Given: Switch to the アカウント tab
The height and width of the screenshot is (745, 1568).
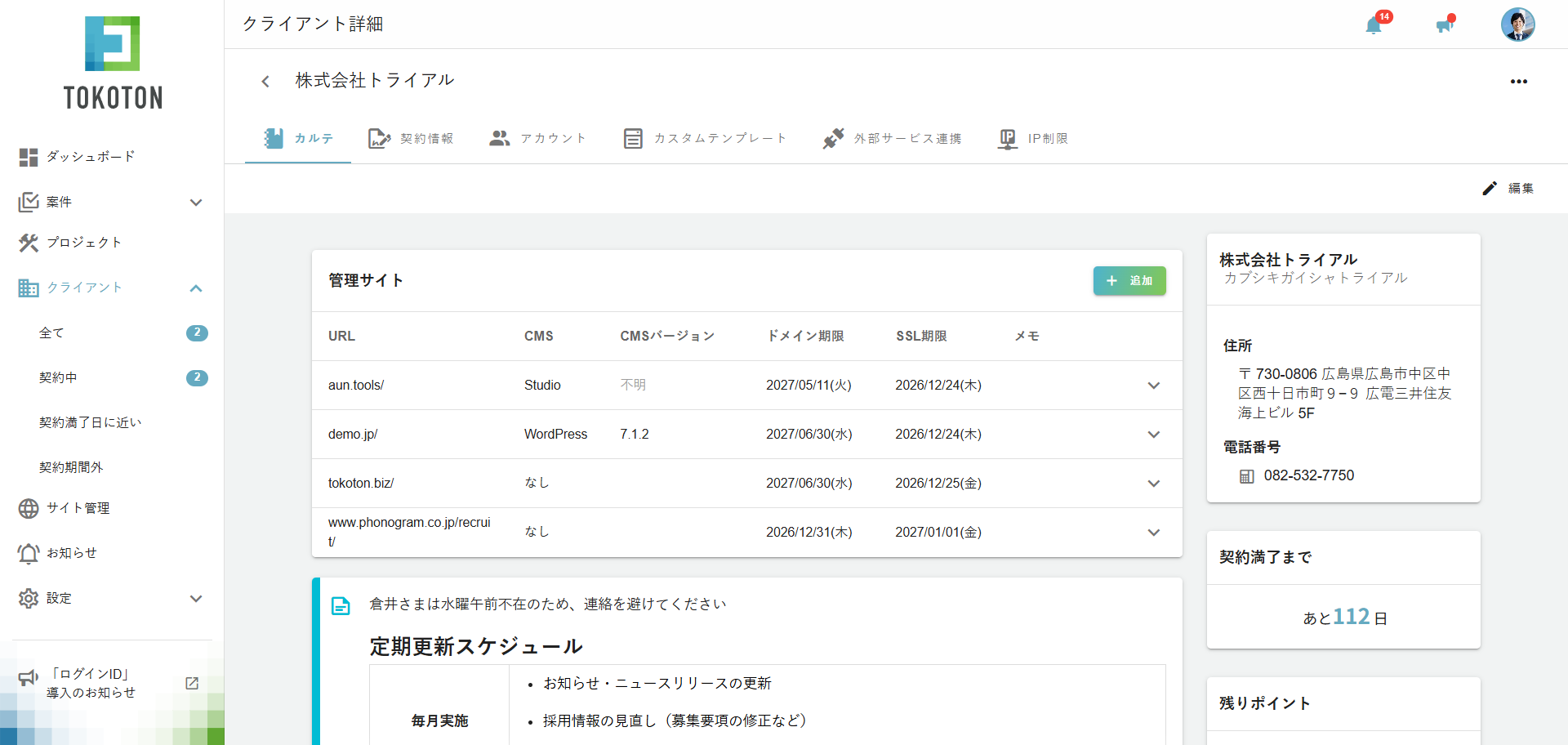Looking at the screenshot, I should (x=537, y=139).
